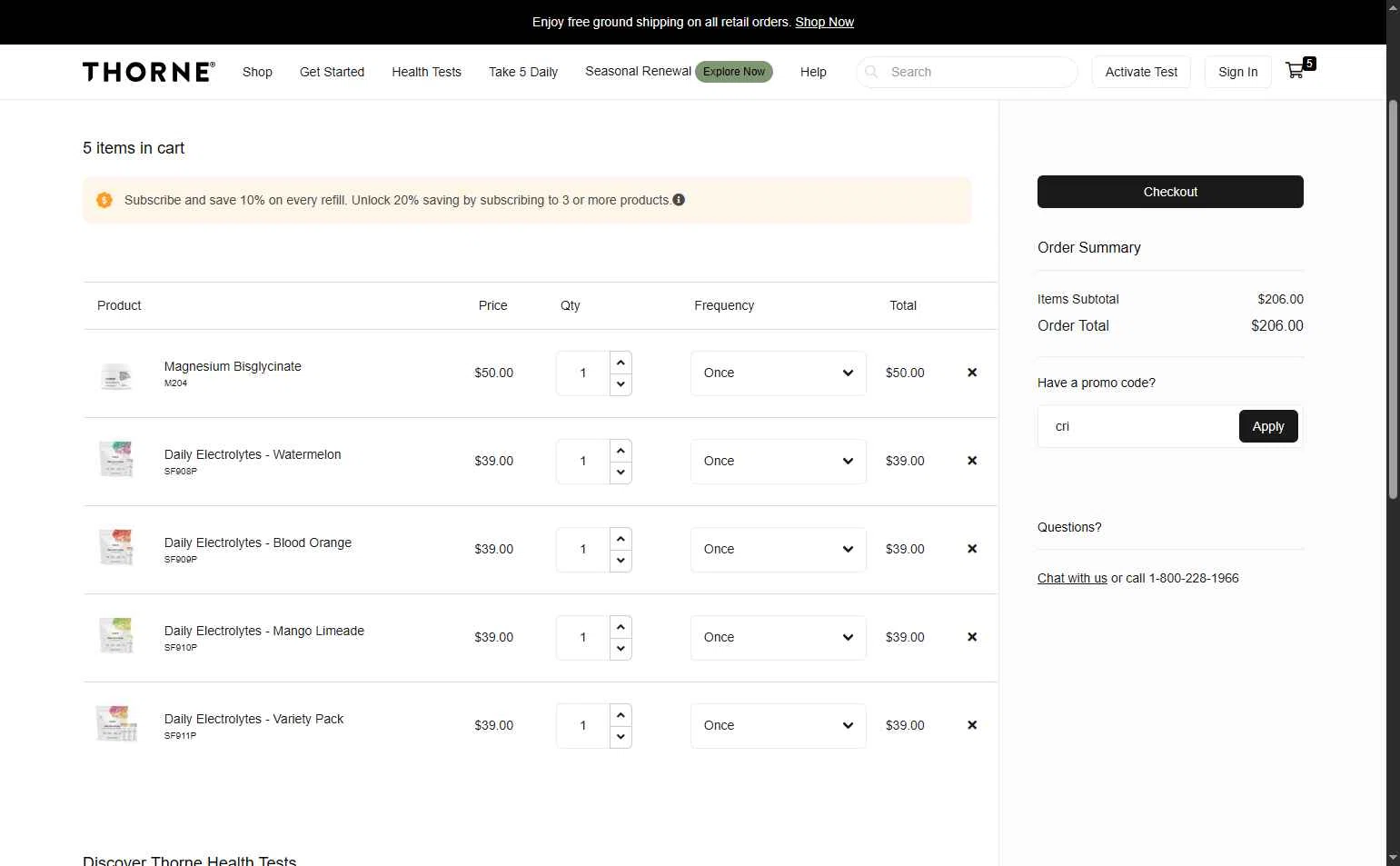Apply the promo code

point(1268,426)
